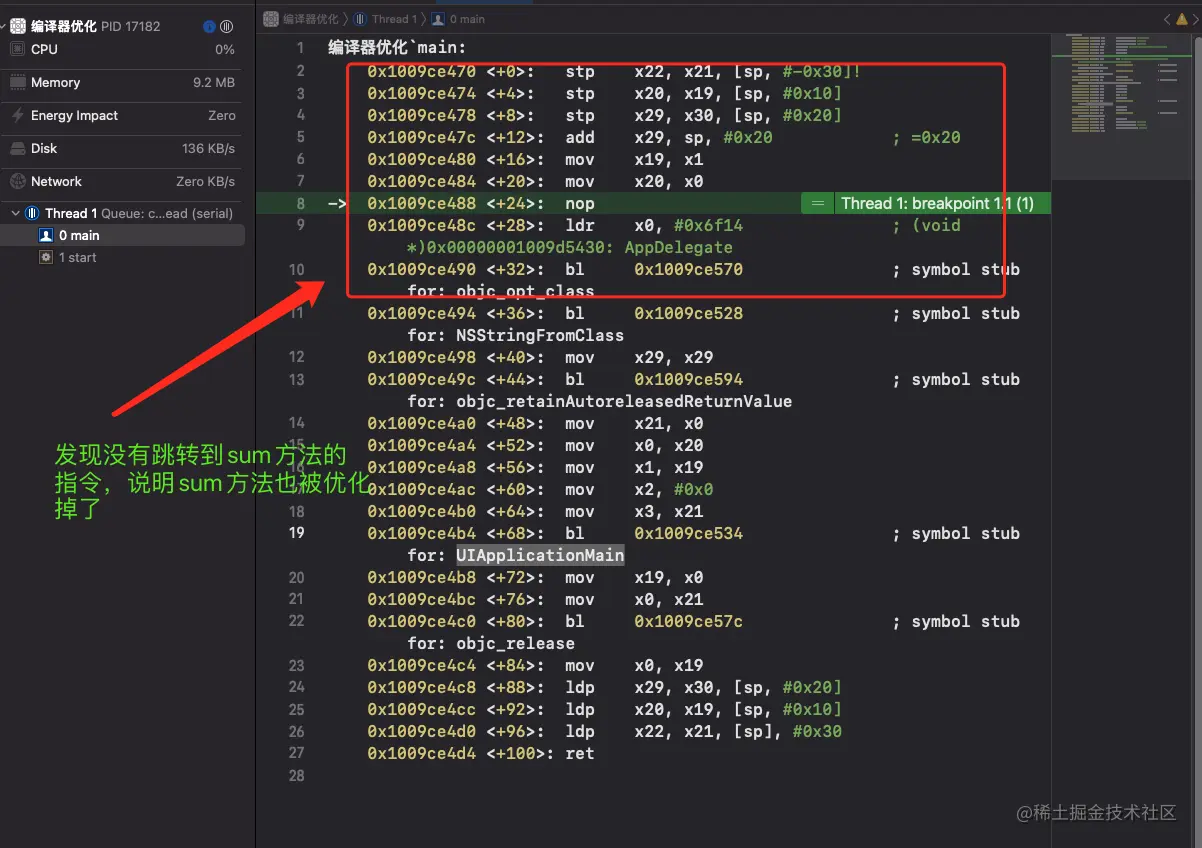Collapse the Thread 1 disclosure arrow
The image size is (1202, 848).
point(15,213)
